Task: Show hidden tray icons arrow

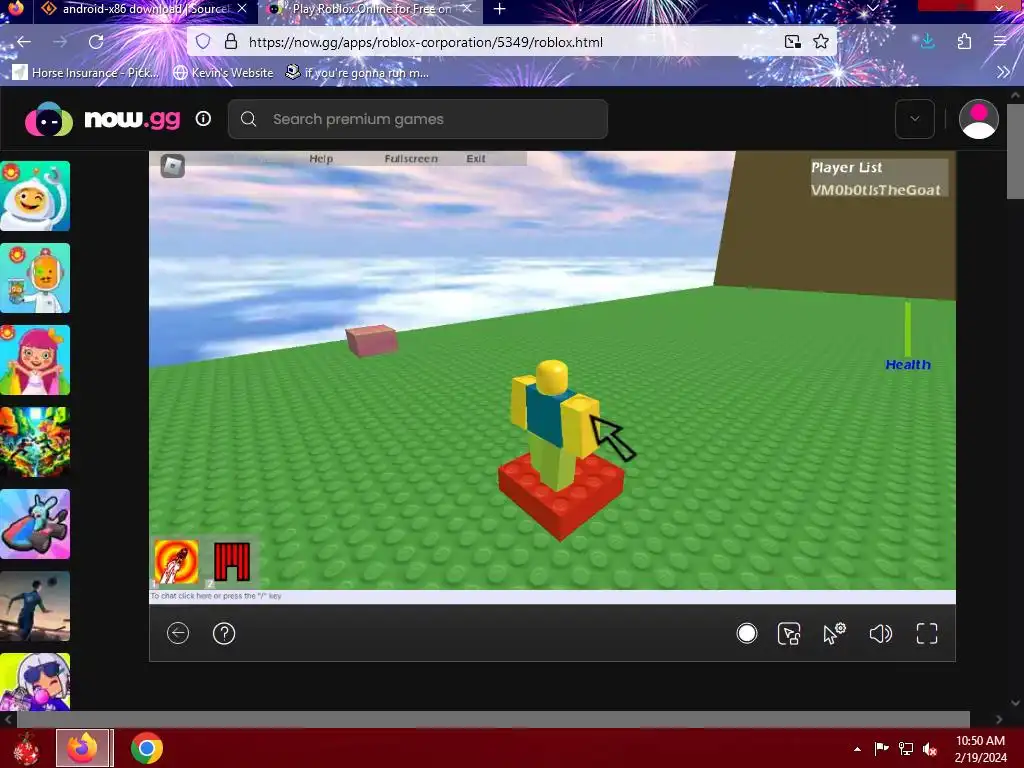Action: (857, 749)
